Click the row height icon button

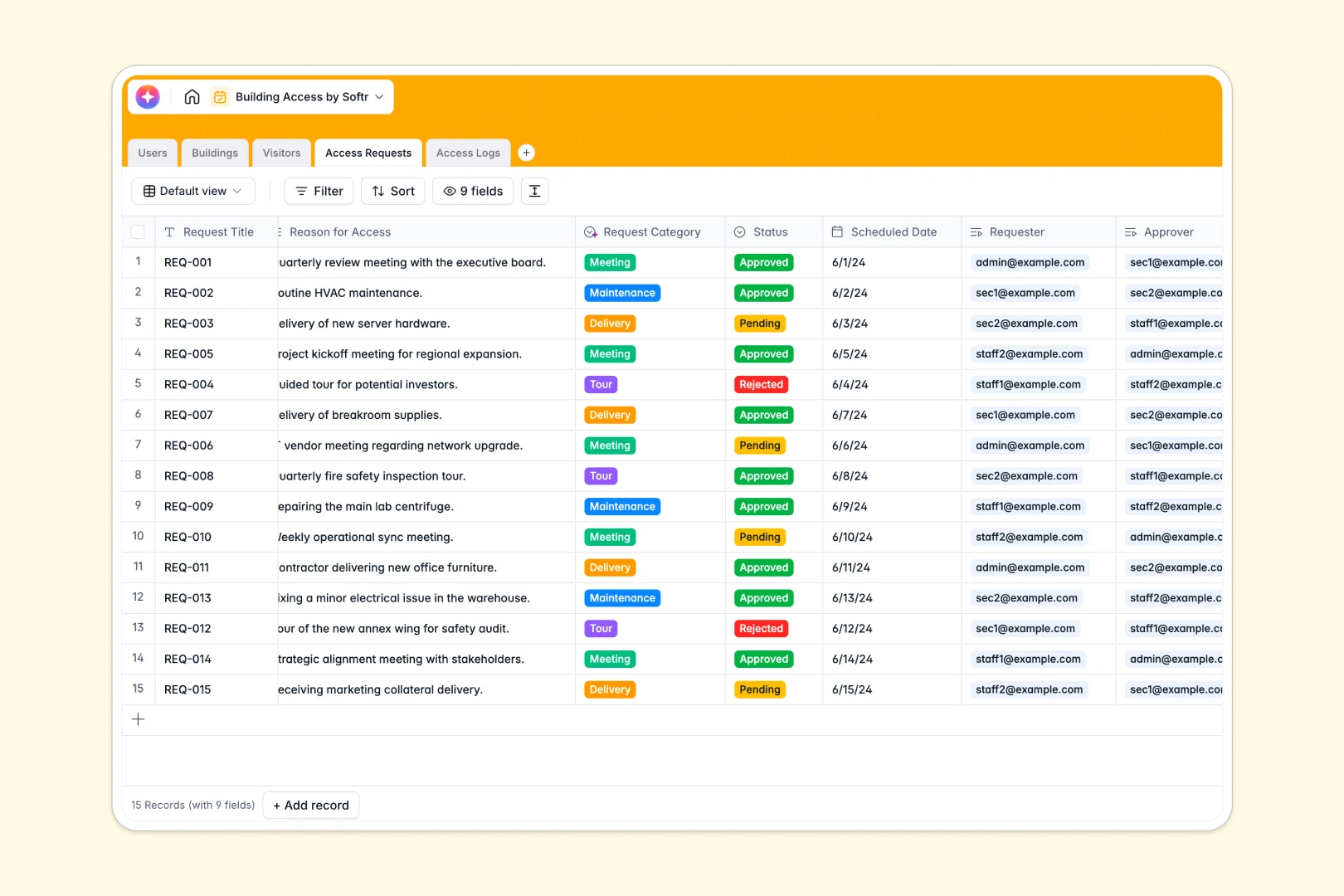[535, 191]
